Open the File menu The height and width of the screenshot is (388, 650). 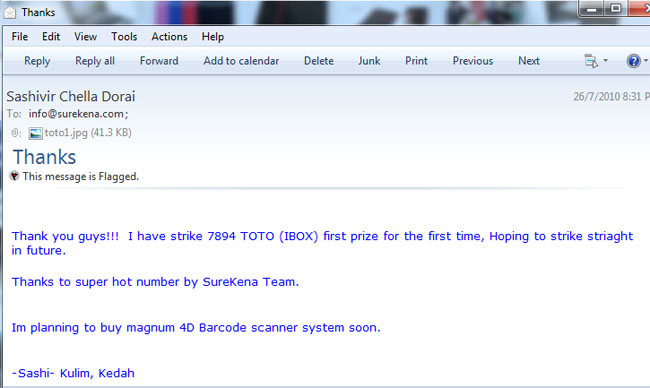19,36
